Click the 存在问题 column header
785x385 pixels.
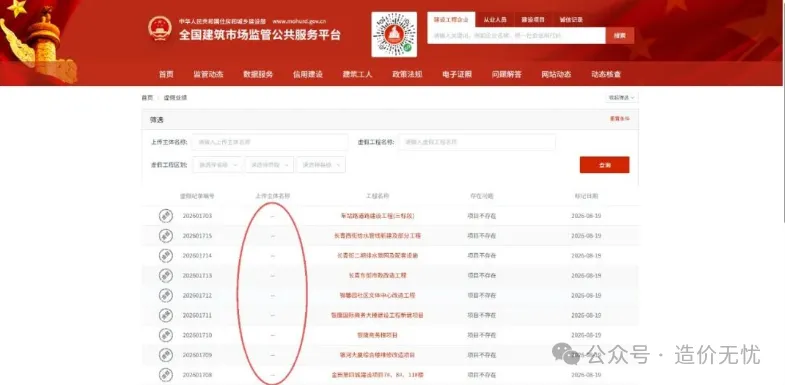[481, 196]
